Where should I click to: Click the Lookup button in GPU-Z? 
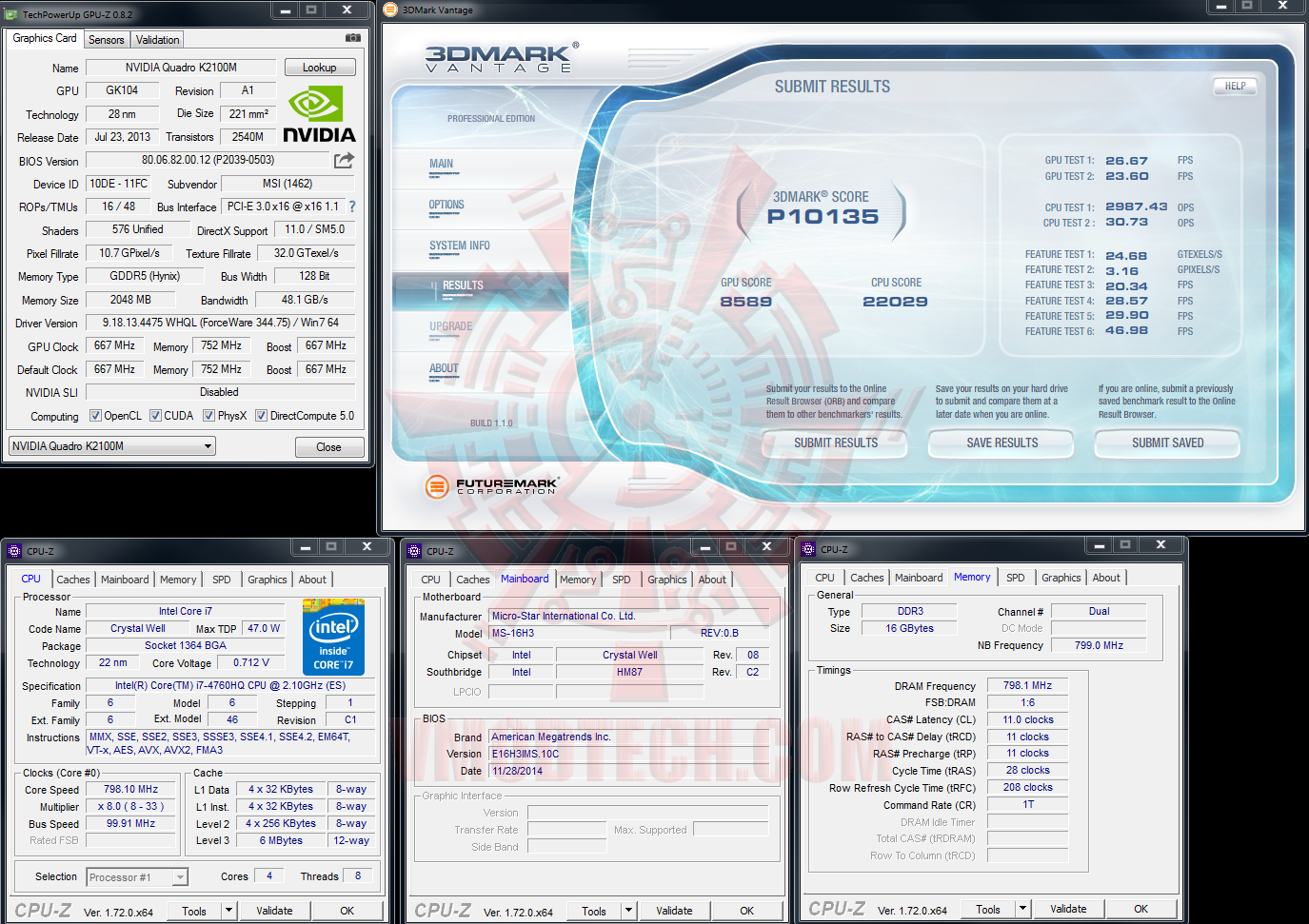(320, 68)
